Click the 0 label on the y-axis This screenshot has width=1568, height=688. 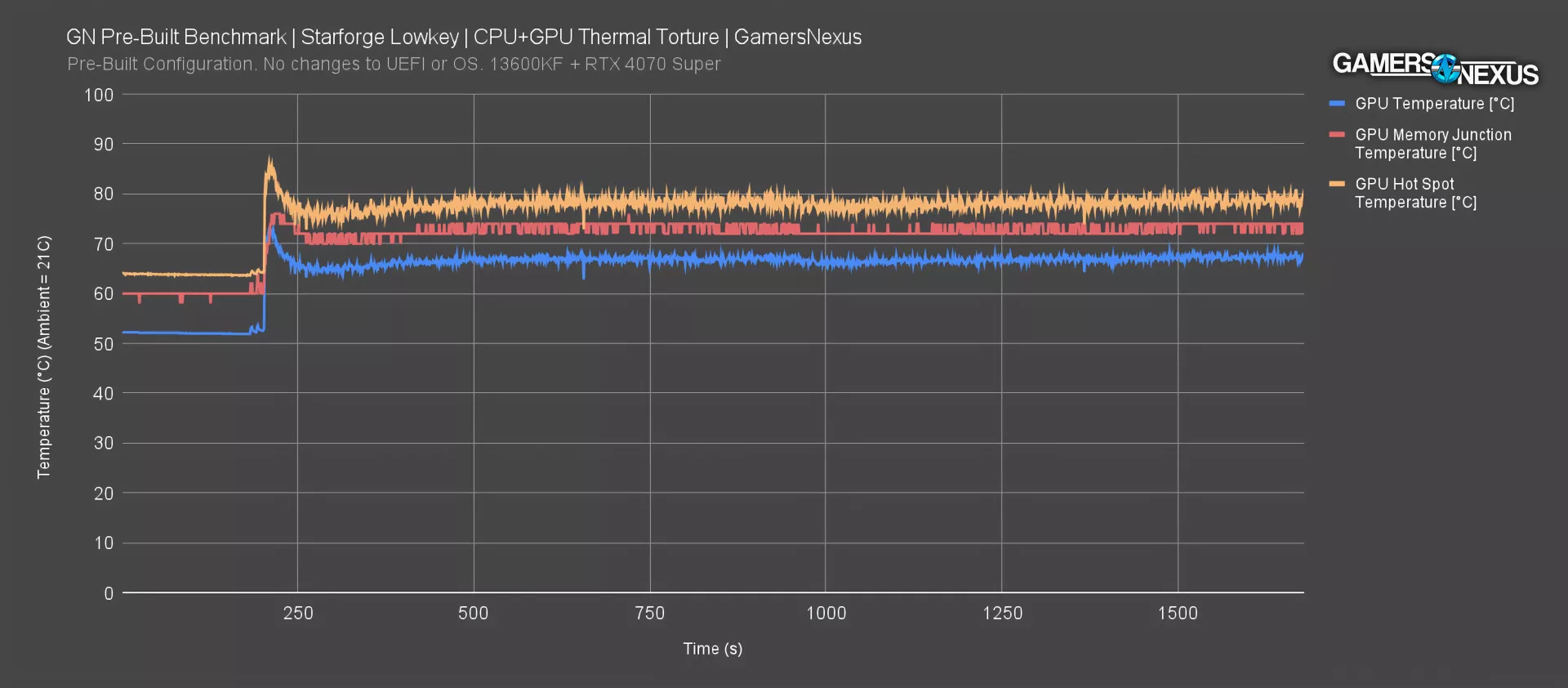(109, 594)
